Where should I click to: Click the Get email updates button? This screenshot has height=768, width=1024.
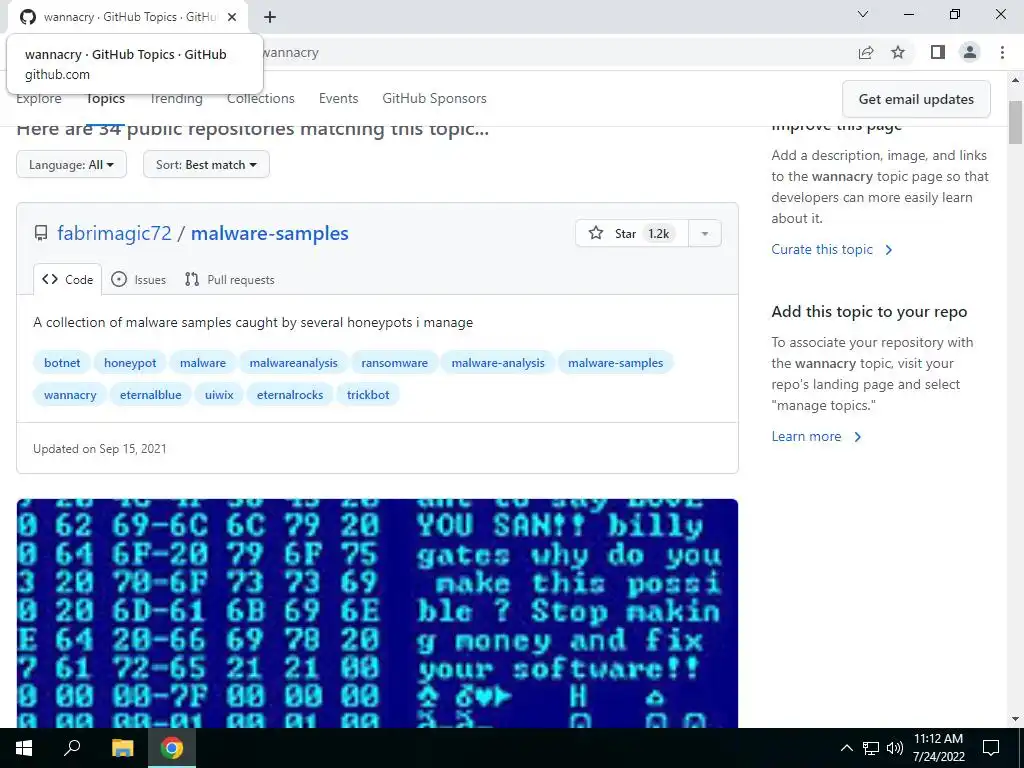pos(916,99)
